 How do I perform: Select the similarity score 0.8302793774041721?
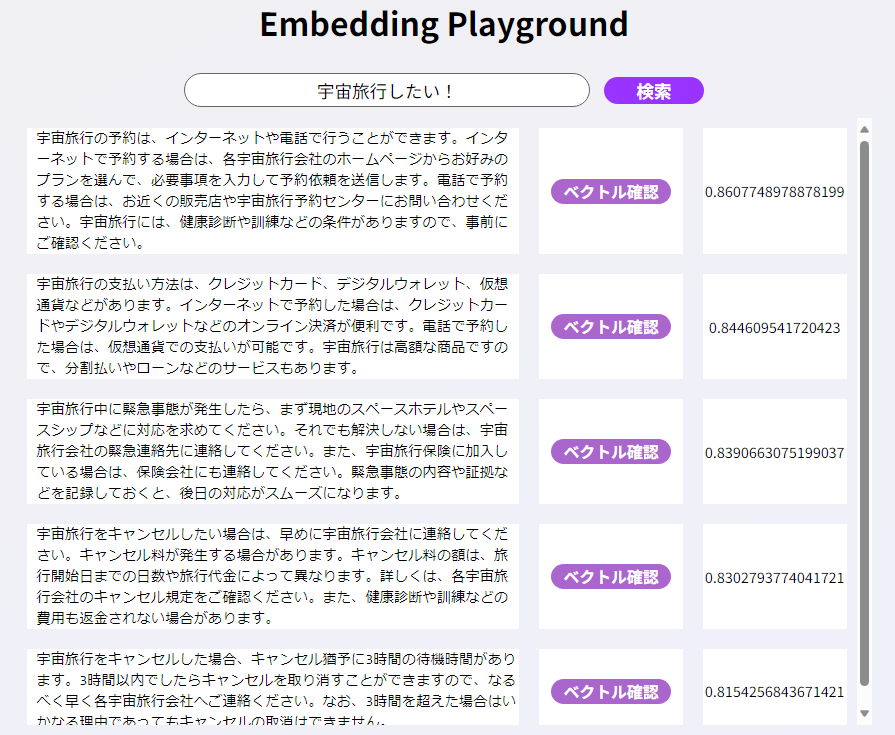[772, 577]
